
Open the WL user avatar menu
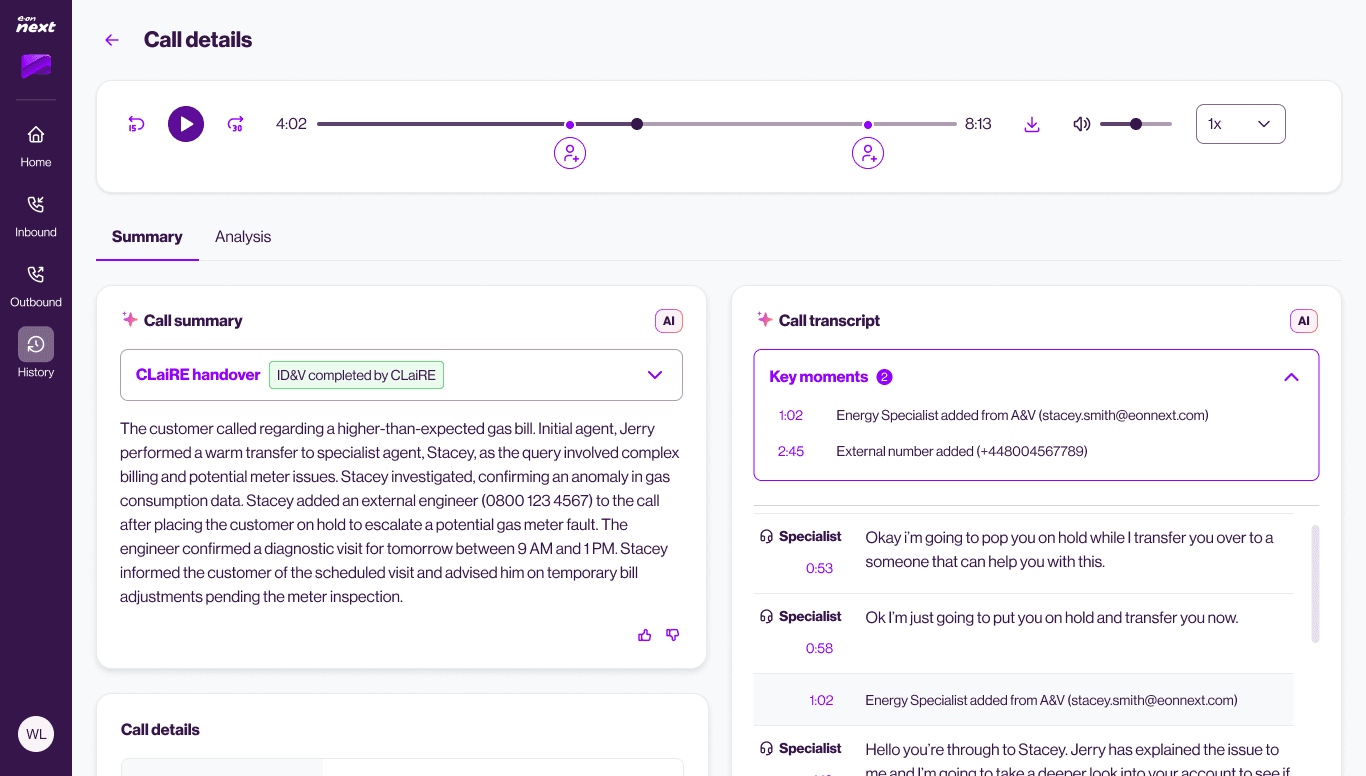tap(36, 734)
